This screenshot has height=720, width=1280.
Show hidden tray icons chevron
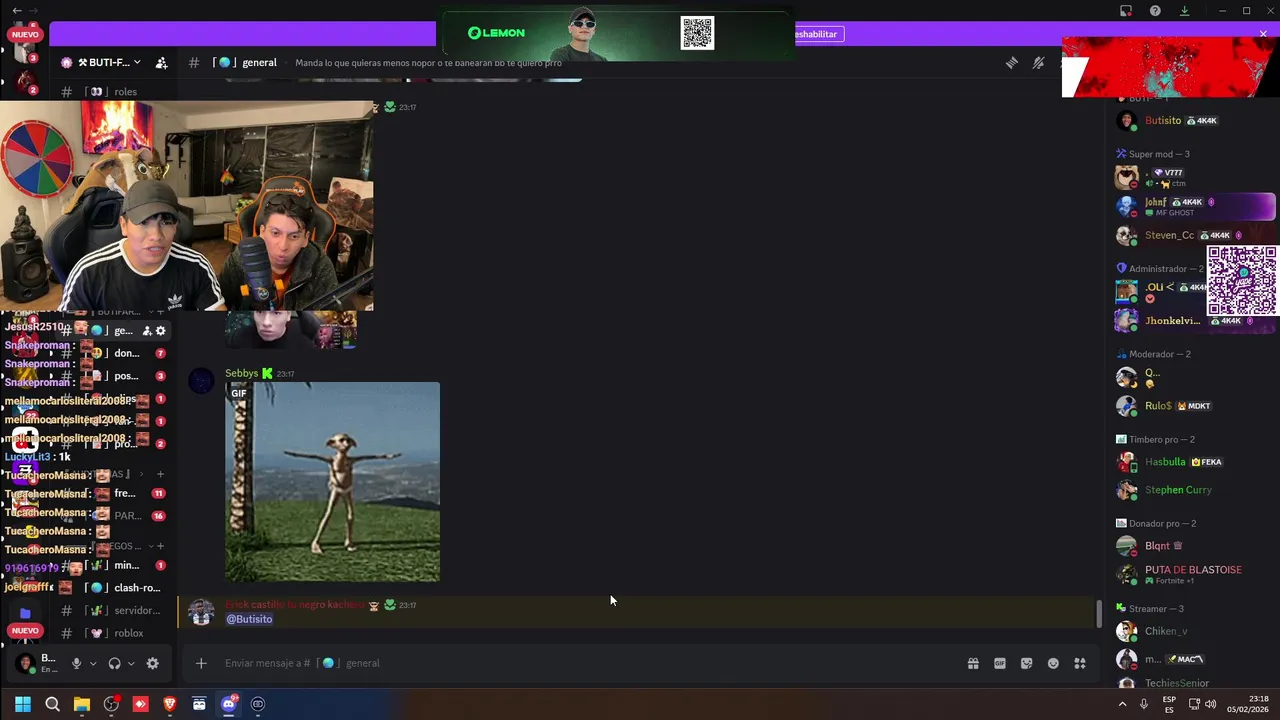click(1122, 704)
